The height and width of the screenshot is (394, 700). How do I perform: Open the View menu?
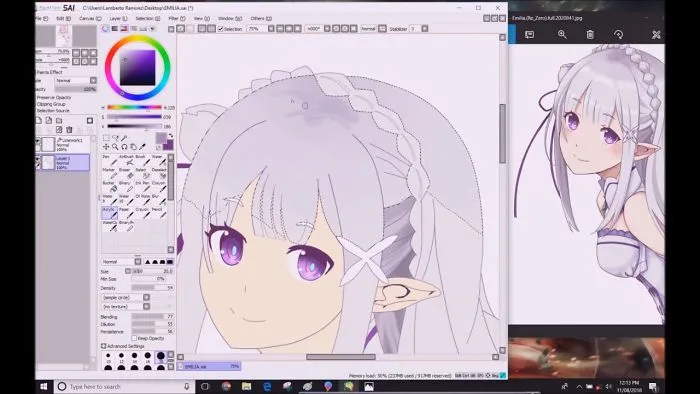(x=201, y=18)
